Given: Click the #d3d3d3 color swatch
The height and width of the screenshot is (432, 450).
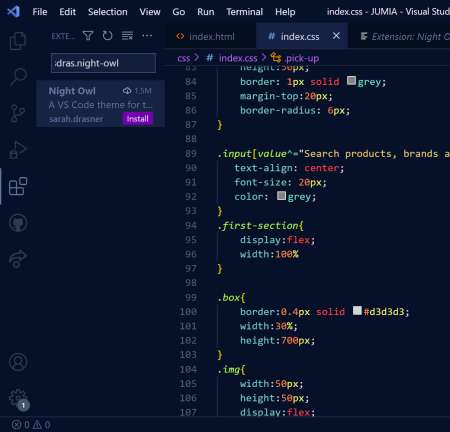Looking at the screenshot, I should click(357, 311).
